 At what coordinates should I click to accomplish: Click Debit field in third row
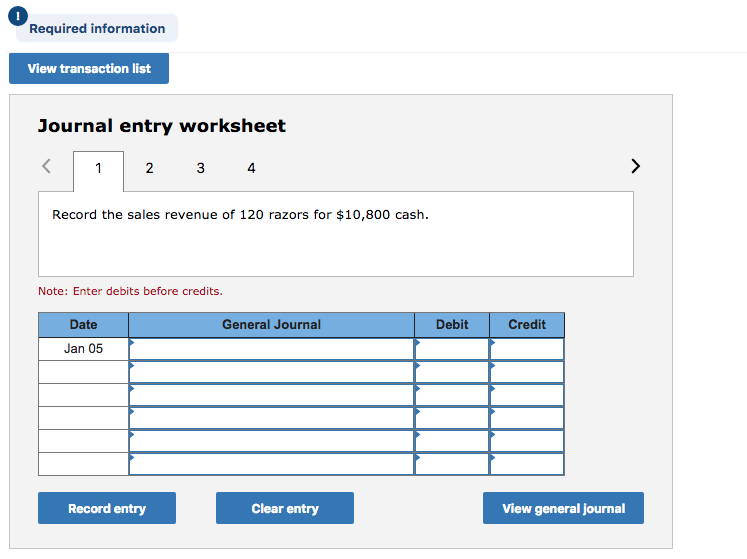click(x=452, y=395)
